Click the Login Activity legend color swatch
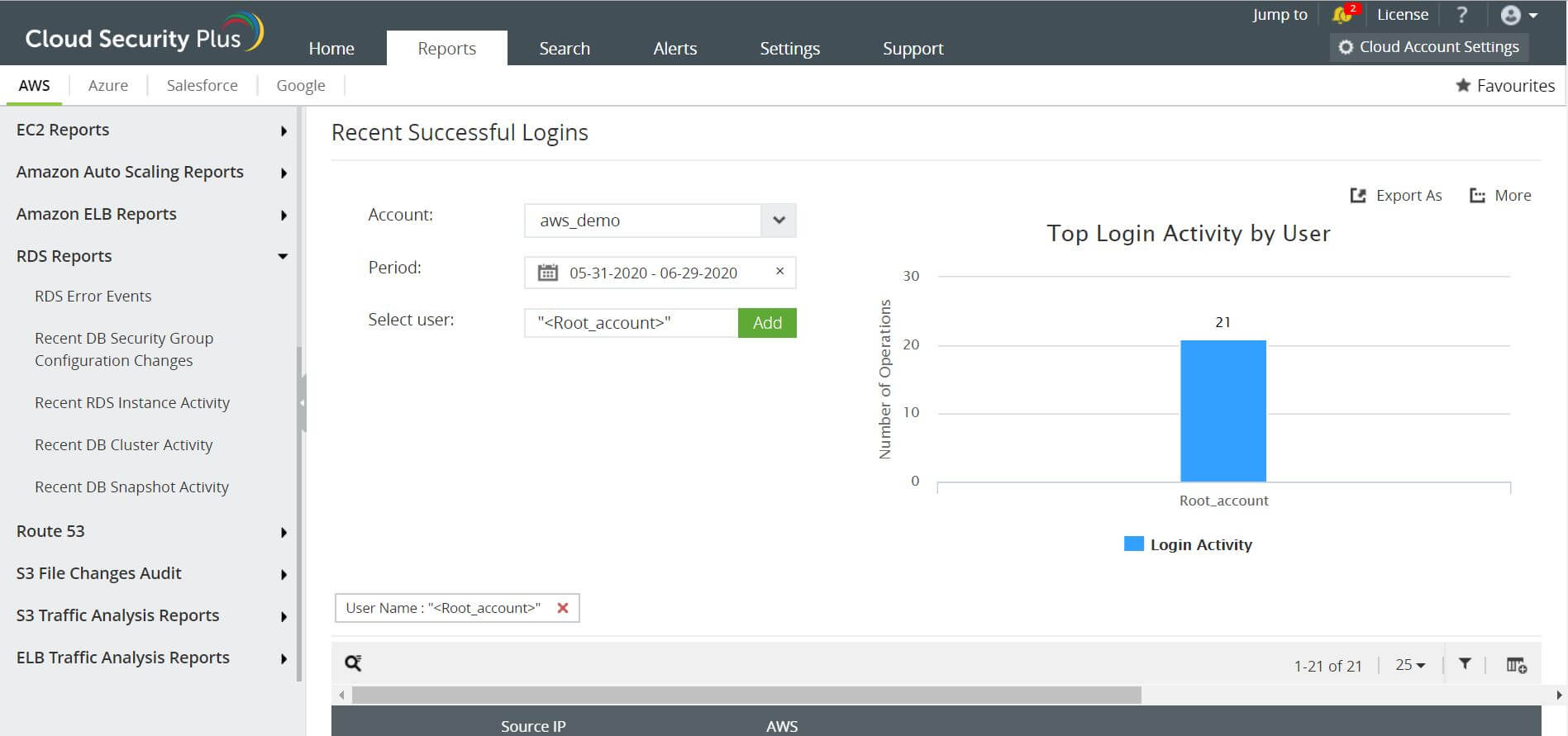This screenshot has width=1568, height=736. [x=1134, y=544]
